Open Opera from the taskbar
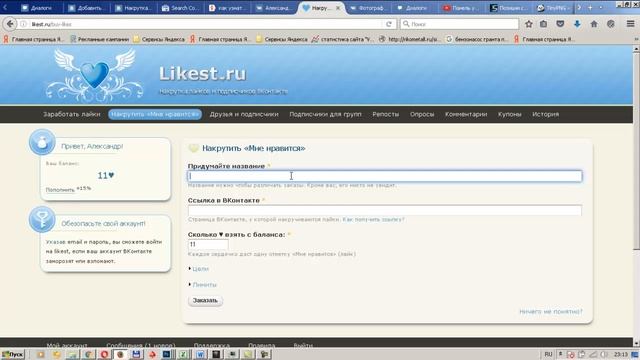 104,354
